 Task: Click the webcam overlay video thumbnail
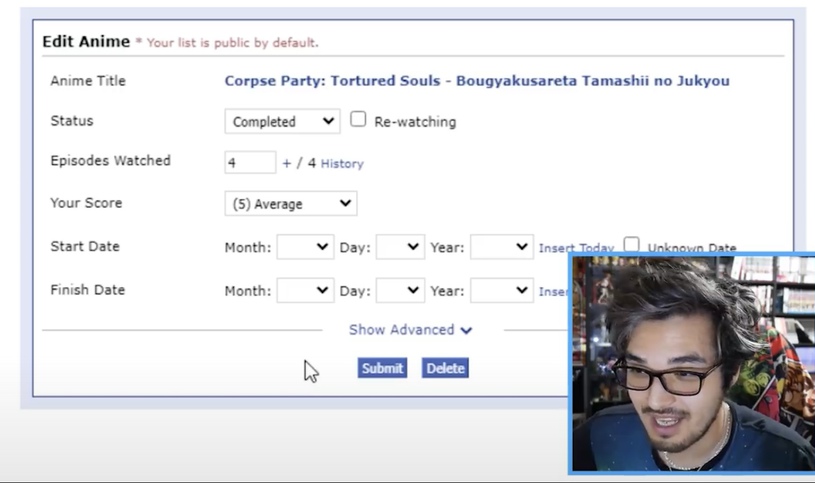point(692,362)
